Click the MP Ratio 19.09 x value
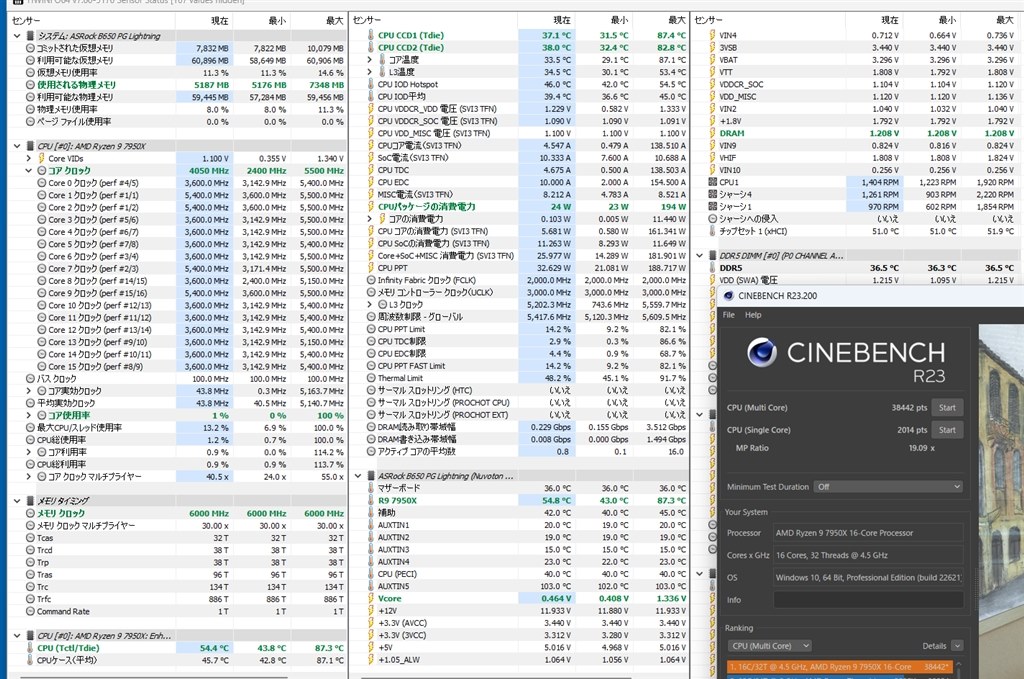Image resolution: width=1024 pixels, height=679 pixels. [921, 448]
